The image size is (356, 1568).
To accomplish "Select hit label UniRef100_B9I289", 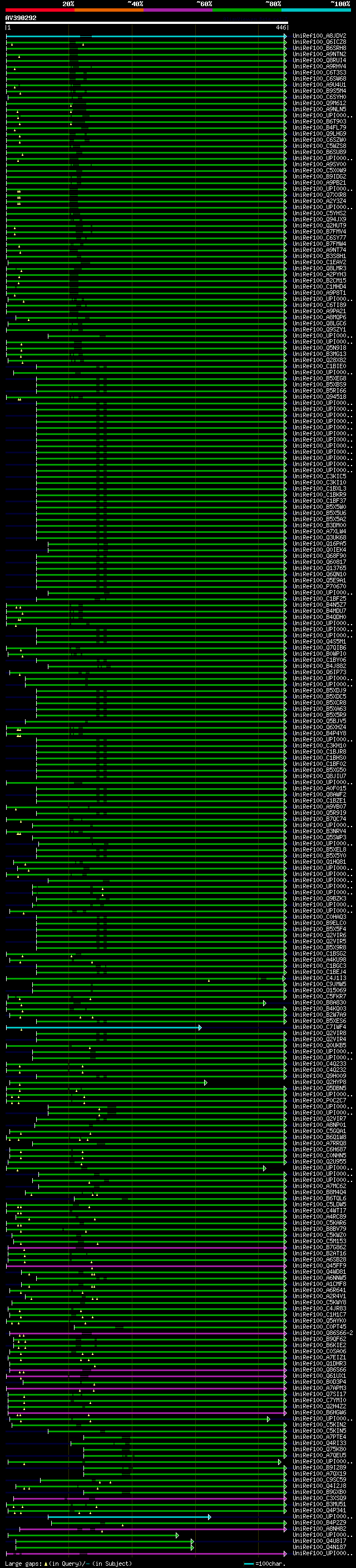I will coord(319,1467).
